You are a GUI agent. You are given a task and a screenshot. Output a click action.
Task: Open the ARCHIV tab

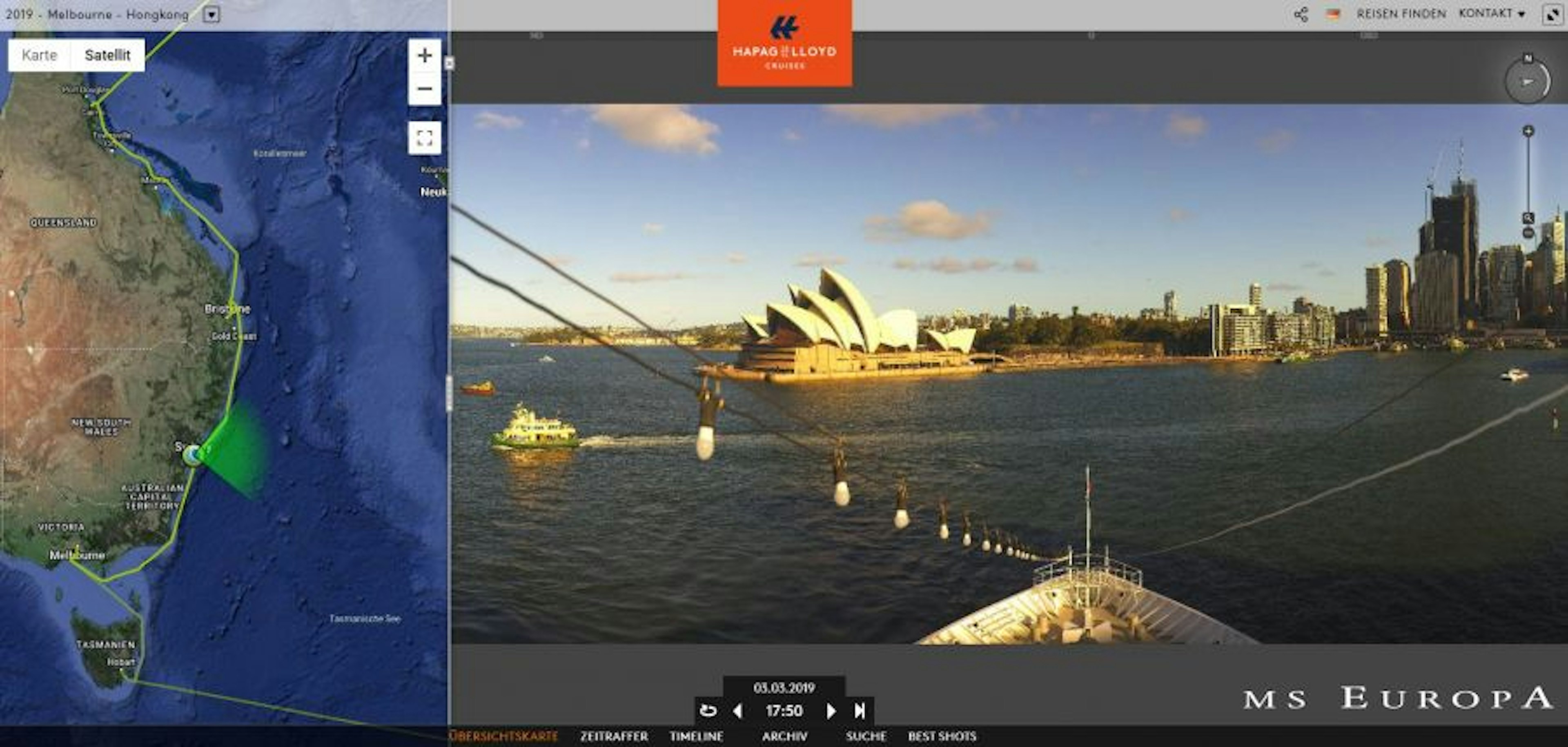pyautogui.click(x=784, y=736)
